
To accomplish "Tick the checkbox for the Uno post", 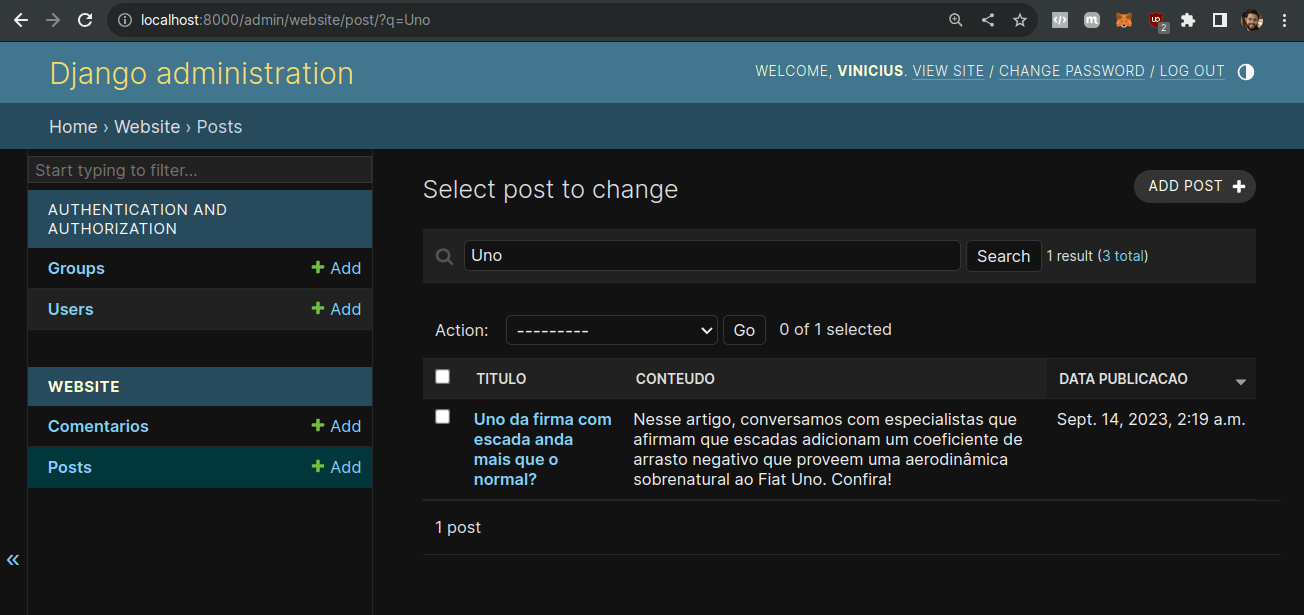I will click(443, 417).
